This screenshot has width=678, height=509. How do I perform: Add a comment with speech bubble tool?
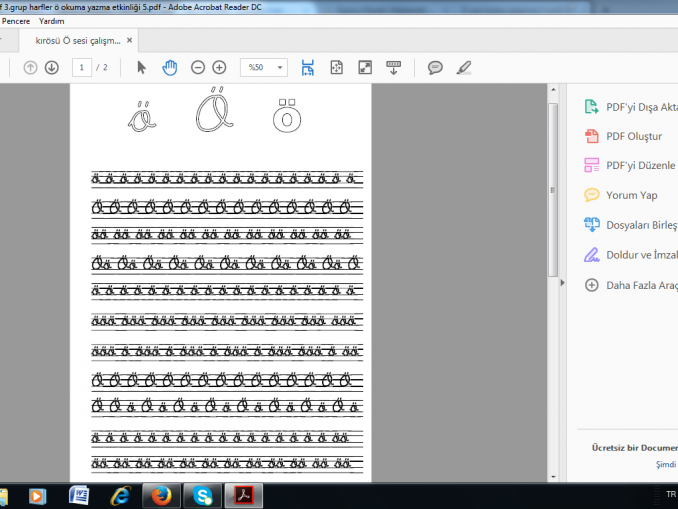point(435,67)
